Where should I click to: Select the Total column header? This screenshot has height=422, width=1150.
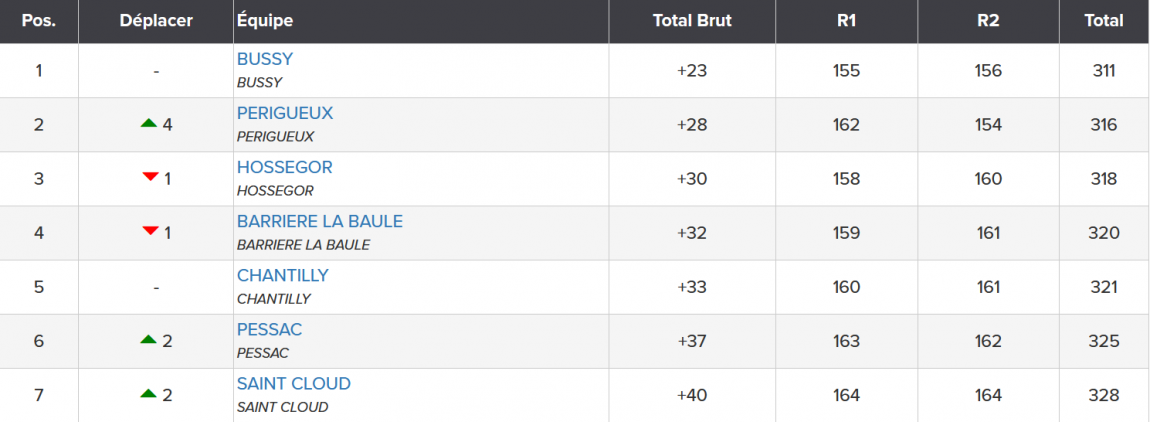coord(1105,21)
